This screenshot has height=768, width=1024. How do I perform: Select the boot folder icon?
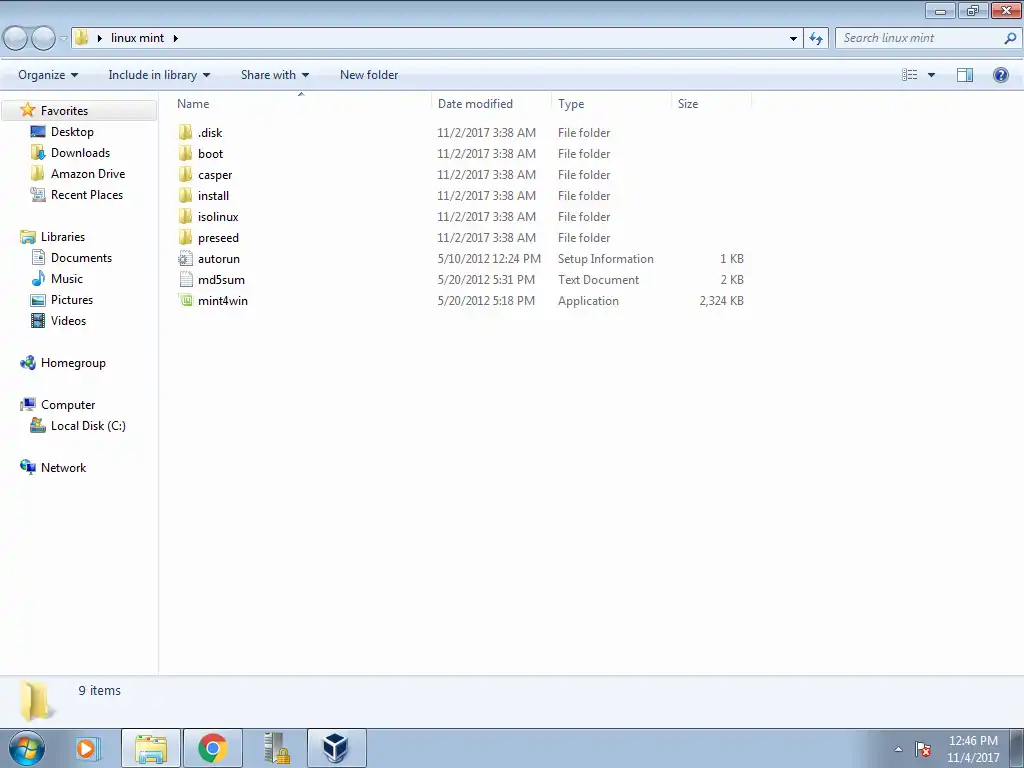coord(186,153)
